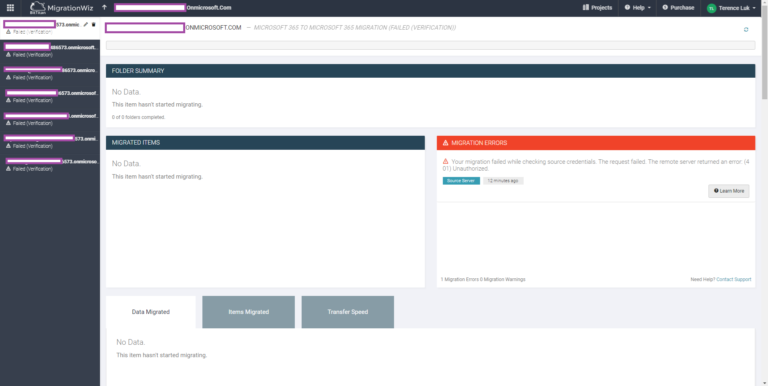Click the Source Server tag
Viewport: 768px width, 386px height.
[461, 181]
